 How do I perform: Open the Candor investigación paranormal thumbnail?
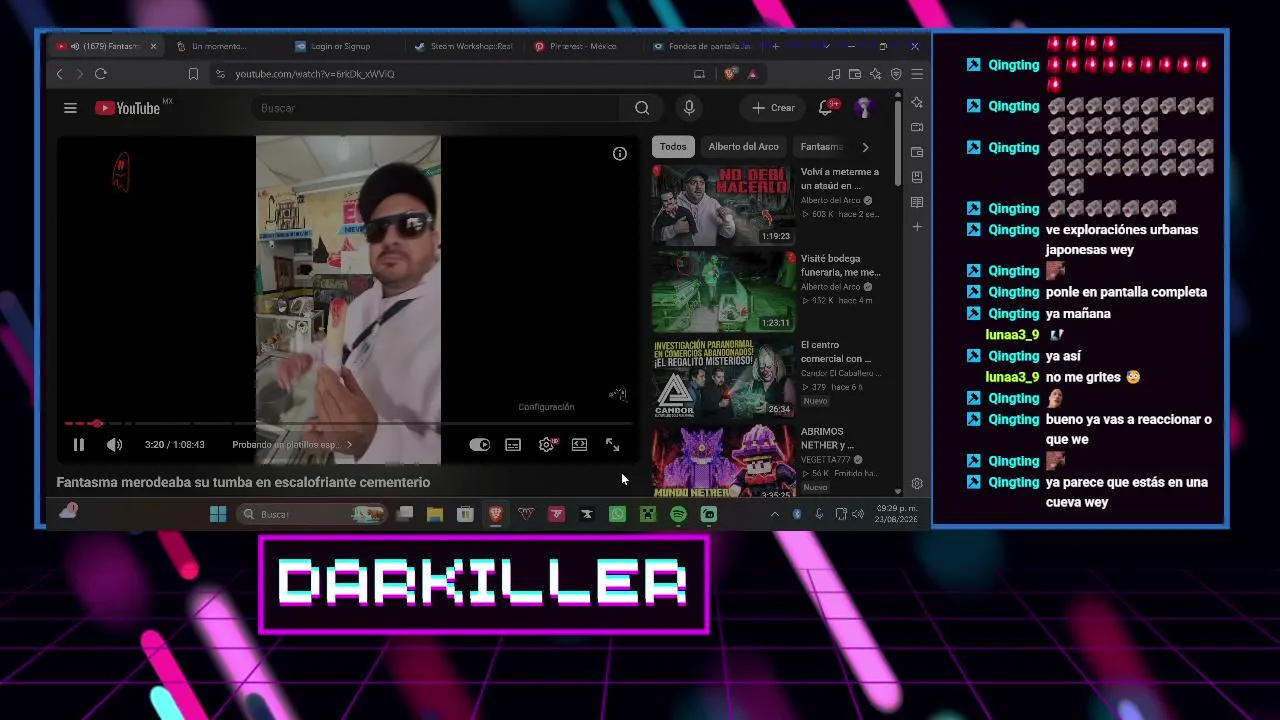pos(721,378)
